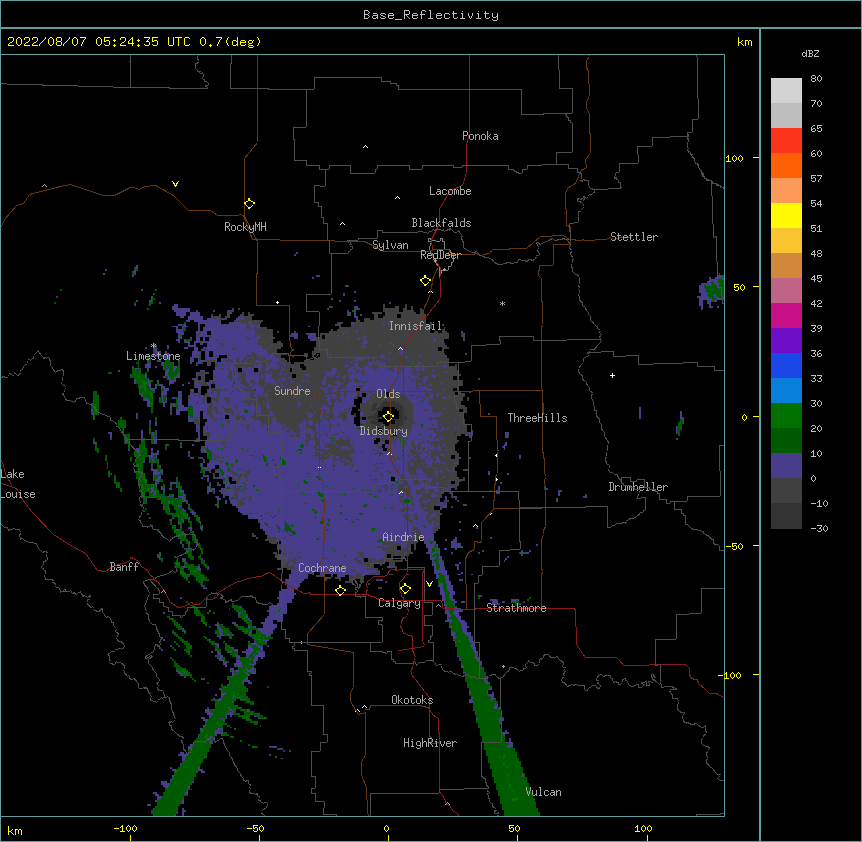Click the yellow diamond marker south of RedDeer
This screenshot has height=842, width=862.
click(426, 281)
